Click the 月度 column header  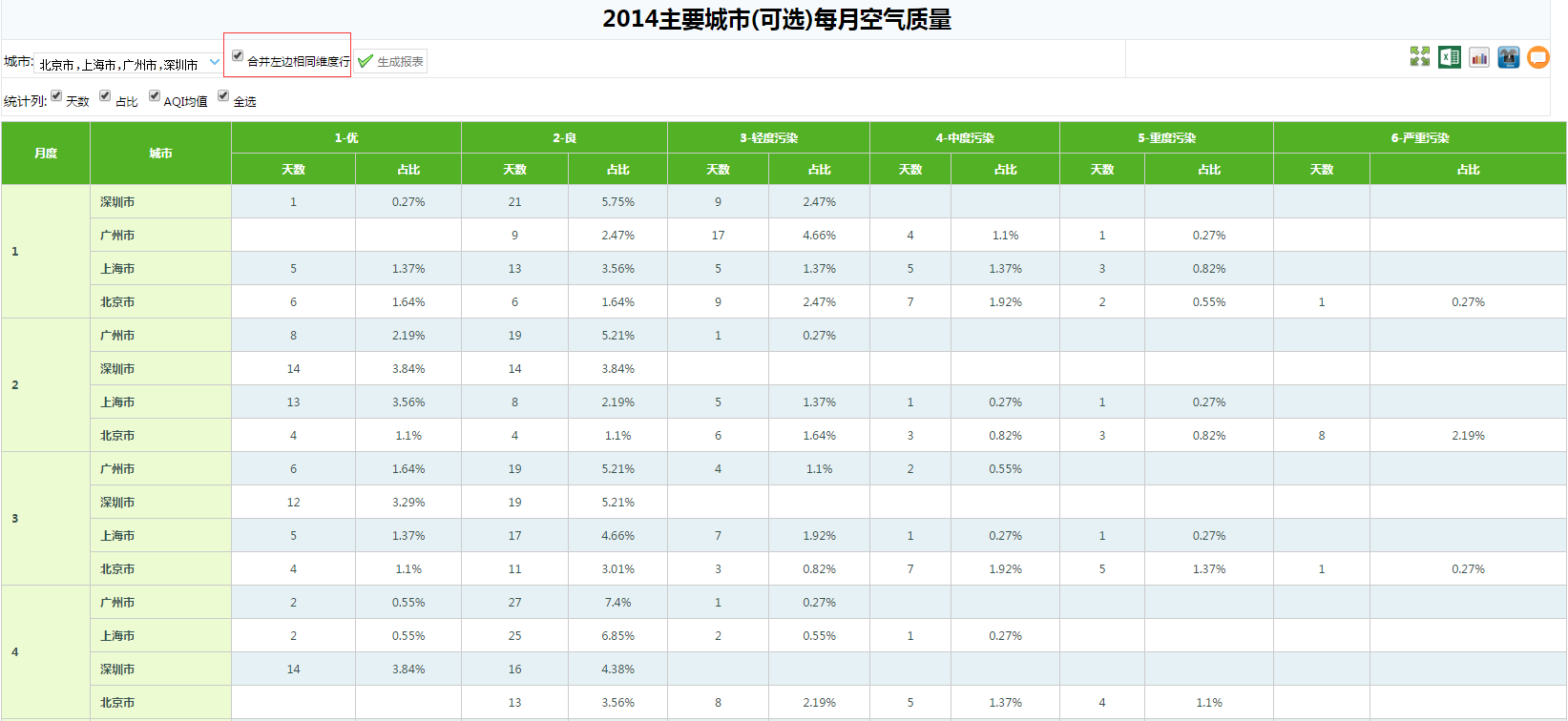coord(46,154)
